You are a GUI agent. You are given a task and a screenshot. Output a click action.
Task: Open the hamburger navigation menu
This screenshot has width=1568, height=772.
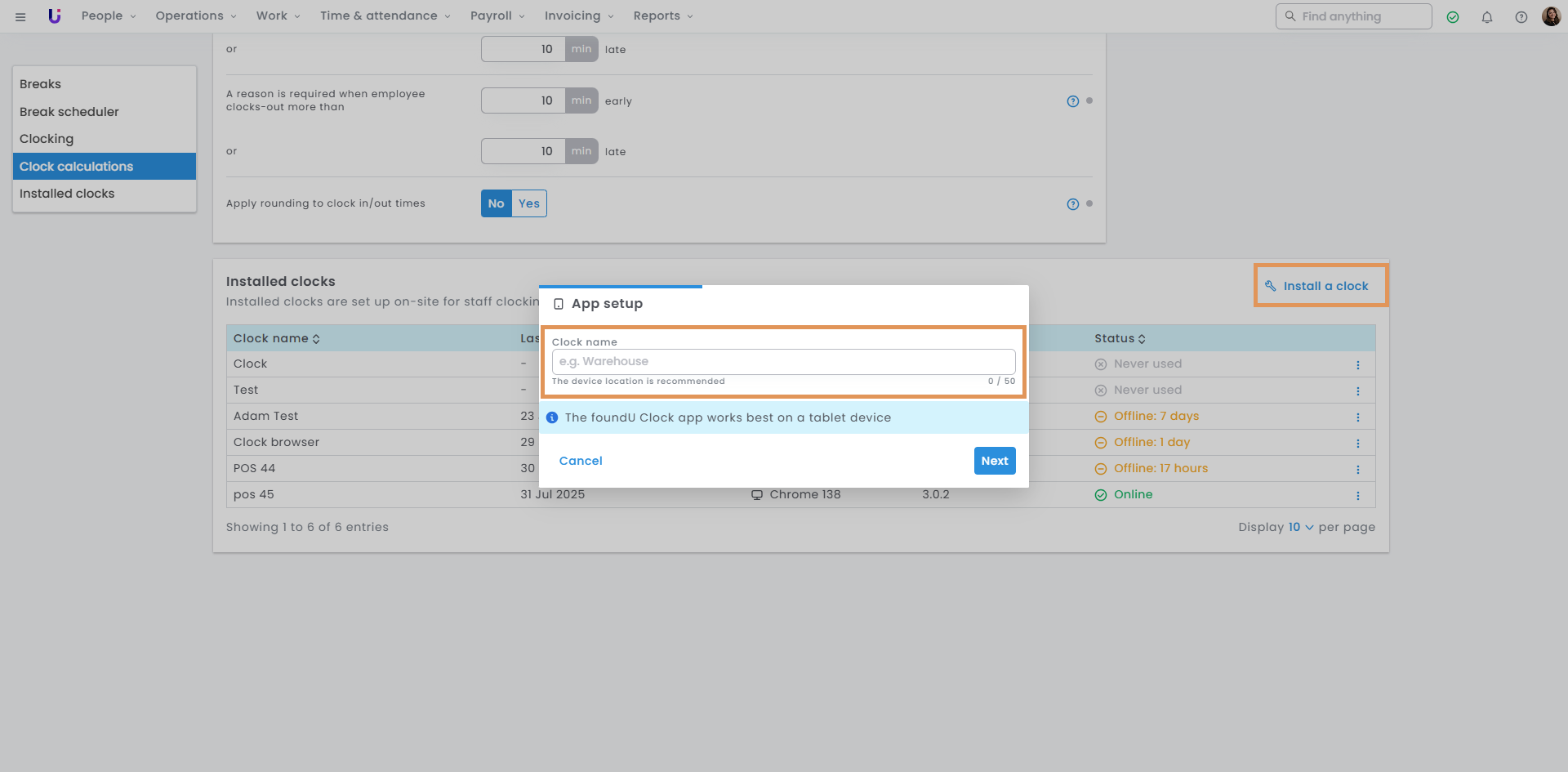(20, 16)
